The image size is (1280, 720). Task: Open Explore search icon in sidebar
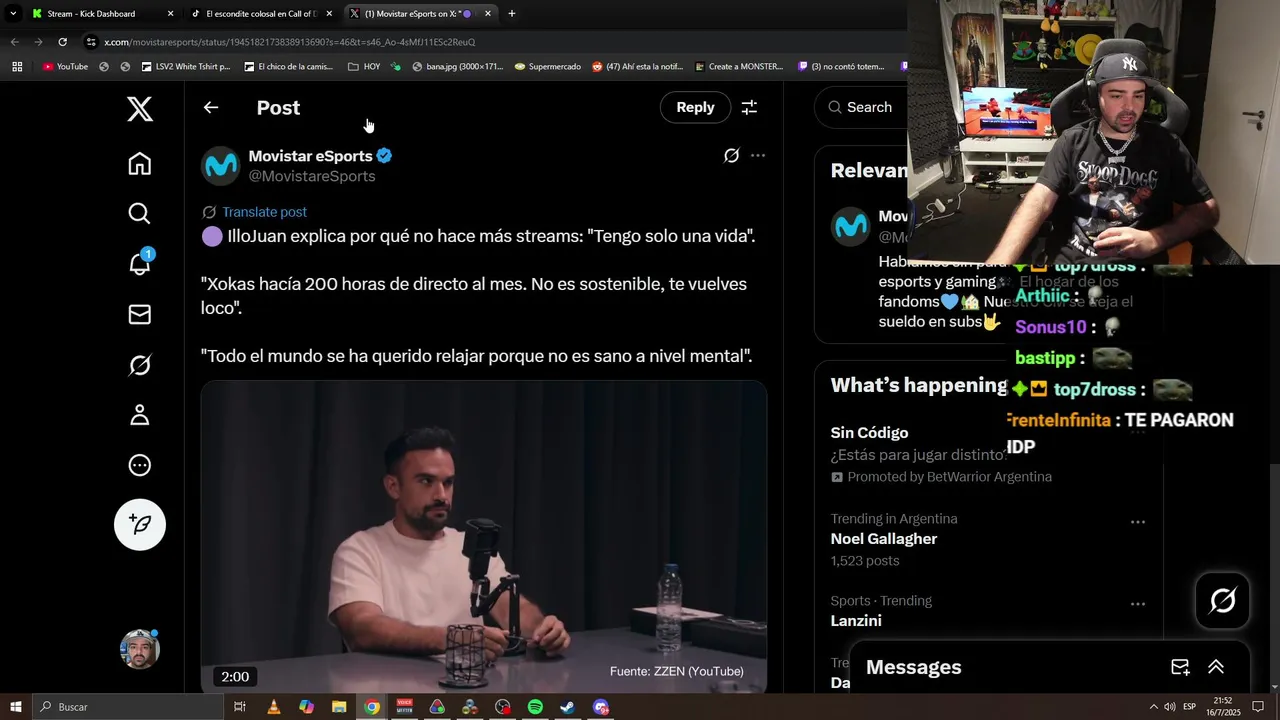click(x=140, y=213)
